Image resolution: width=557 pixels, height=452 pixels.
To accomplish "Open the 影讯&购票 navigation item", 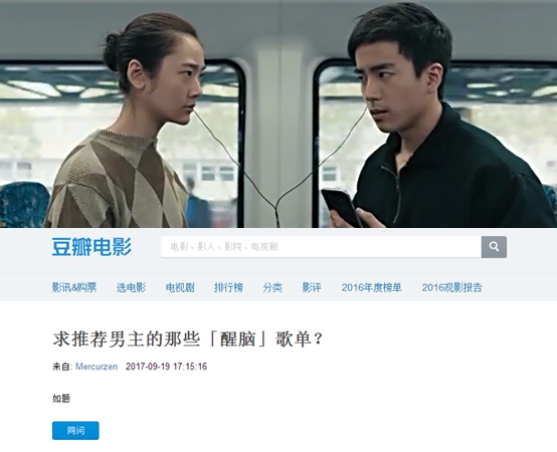I will (74, 287).
